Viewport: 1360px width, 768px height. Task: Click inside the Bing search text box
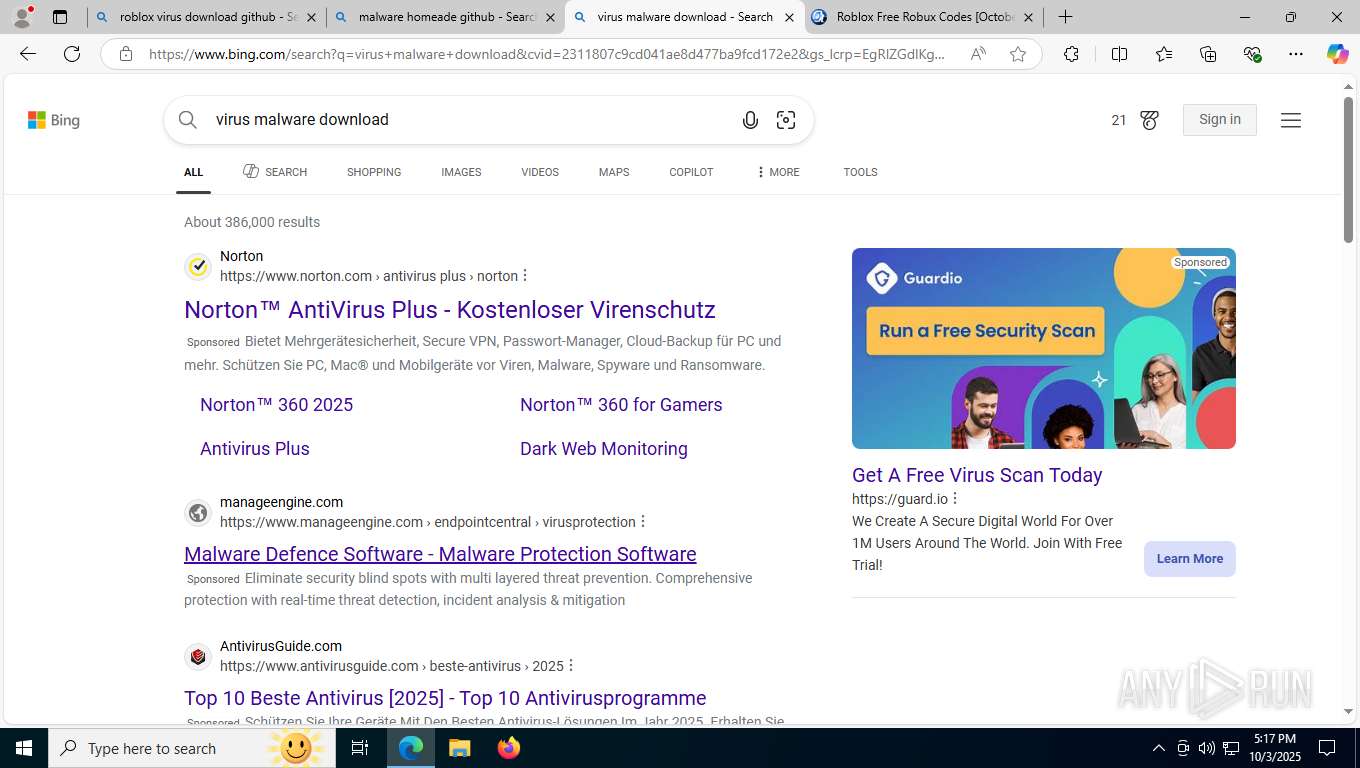[x=470, y=120]
